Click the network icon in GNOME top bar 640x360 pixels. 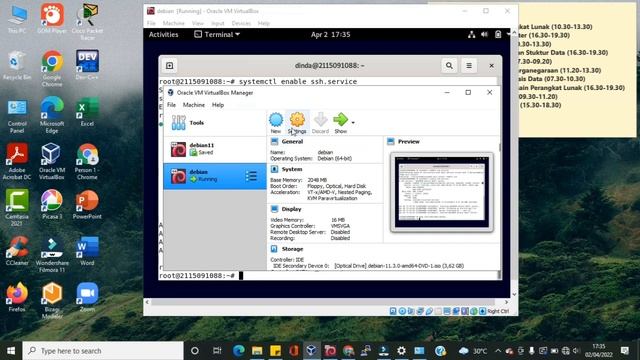click(471, 35)
